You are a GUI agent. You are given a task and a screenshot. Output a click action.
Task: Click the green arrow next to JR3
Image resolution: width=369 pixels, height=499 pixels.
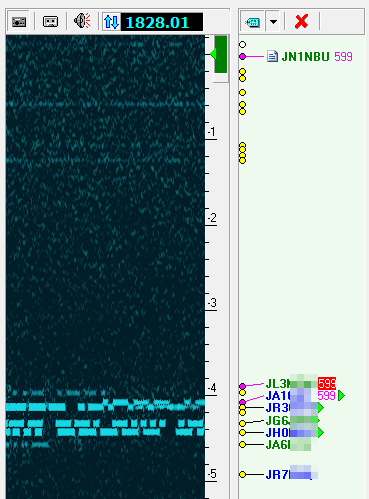321,408
